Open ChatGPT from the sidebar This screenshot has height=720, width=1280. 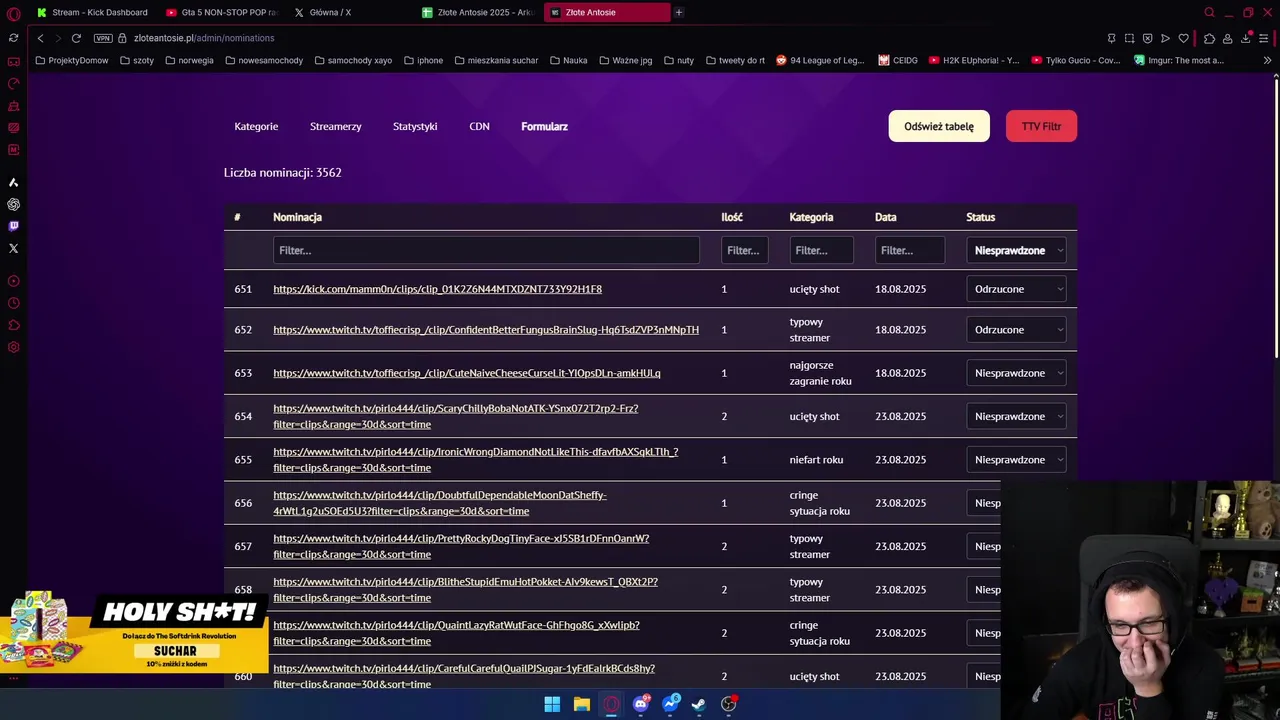pos(13,204)
